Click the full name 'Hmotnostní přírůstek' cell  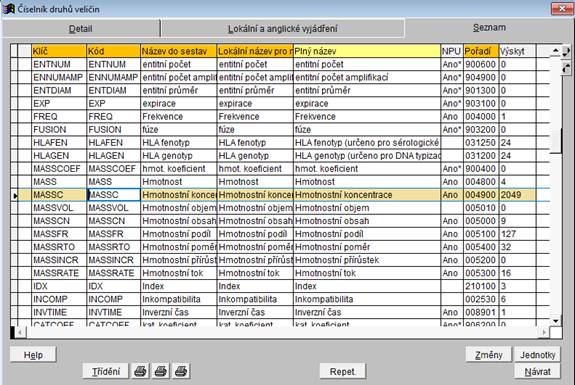[x=367, y=260]
